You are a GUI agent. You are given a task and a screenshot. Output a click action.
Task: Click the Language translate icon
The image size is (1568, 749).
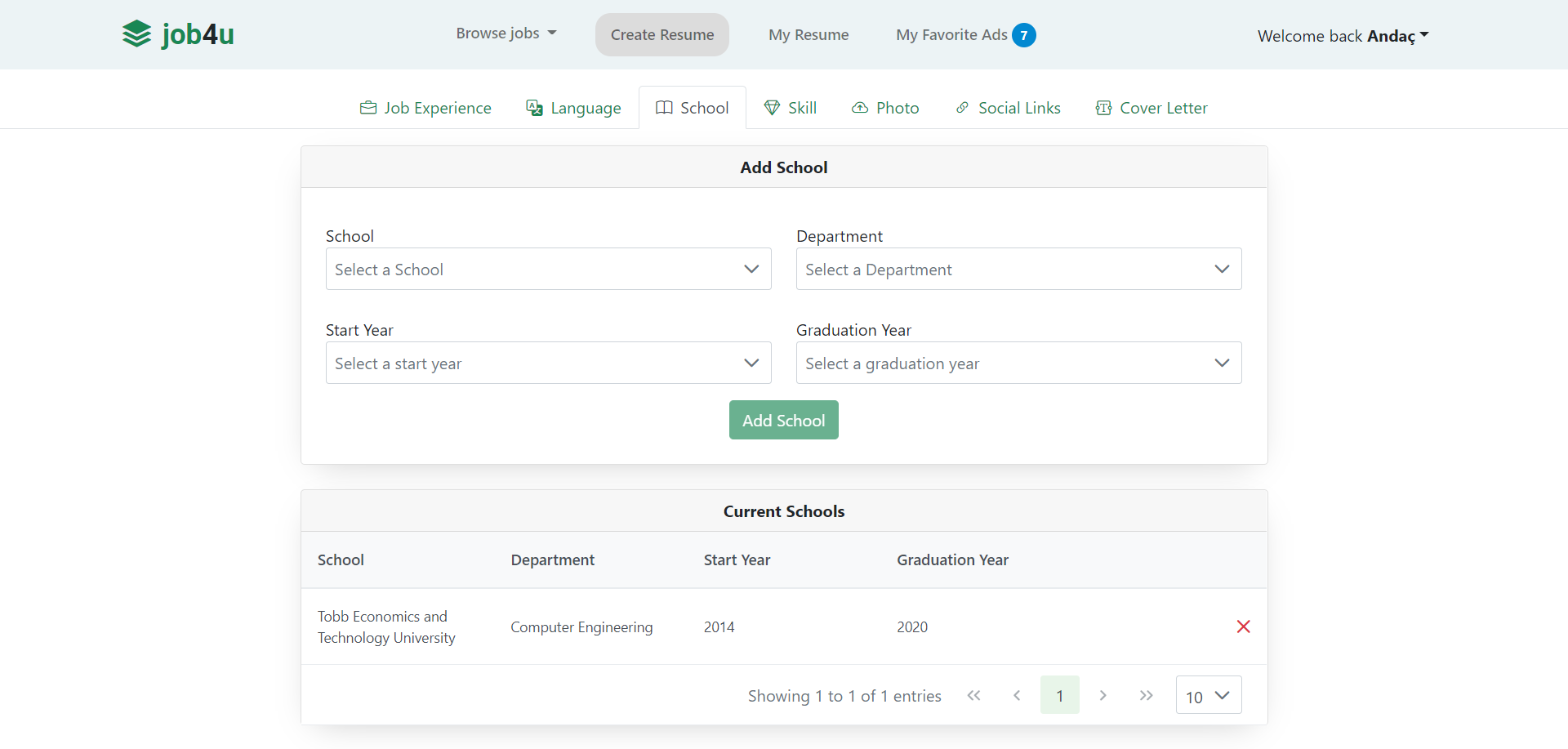click(535, 108)
